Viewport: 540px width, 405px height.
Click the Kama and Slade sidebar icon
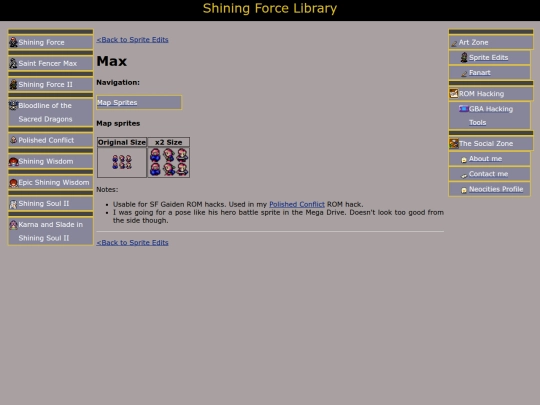coord(13,225)
